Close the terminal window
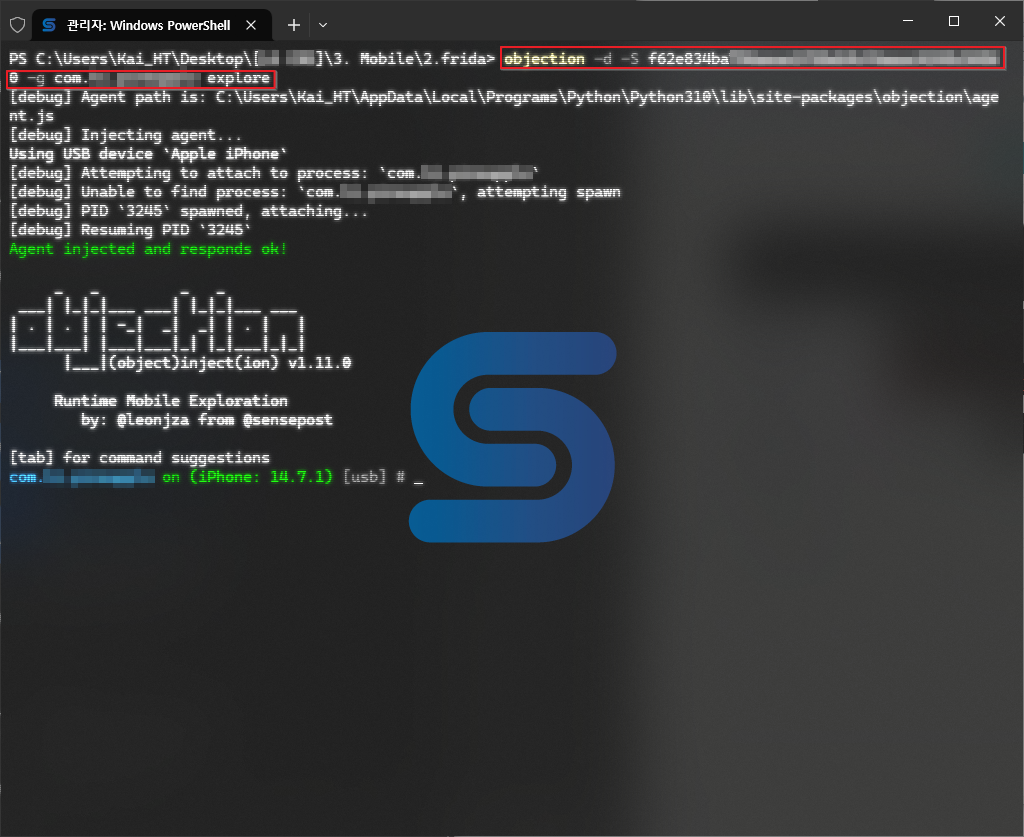This screenshot has height=837, width=1024. click(999, 21)
